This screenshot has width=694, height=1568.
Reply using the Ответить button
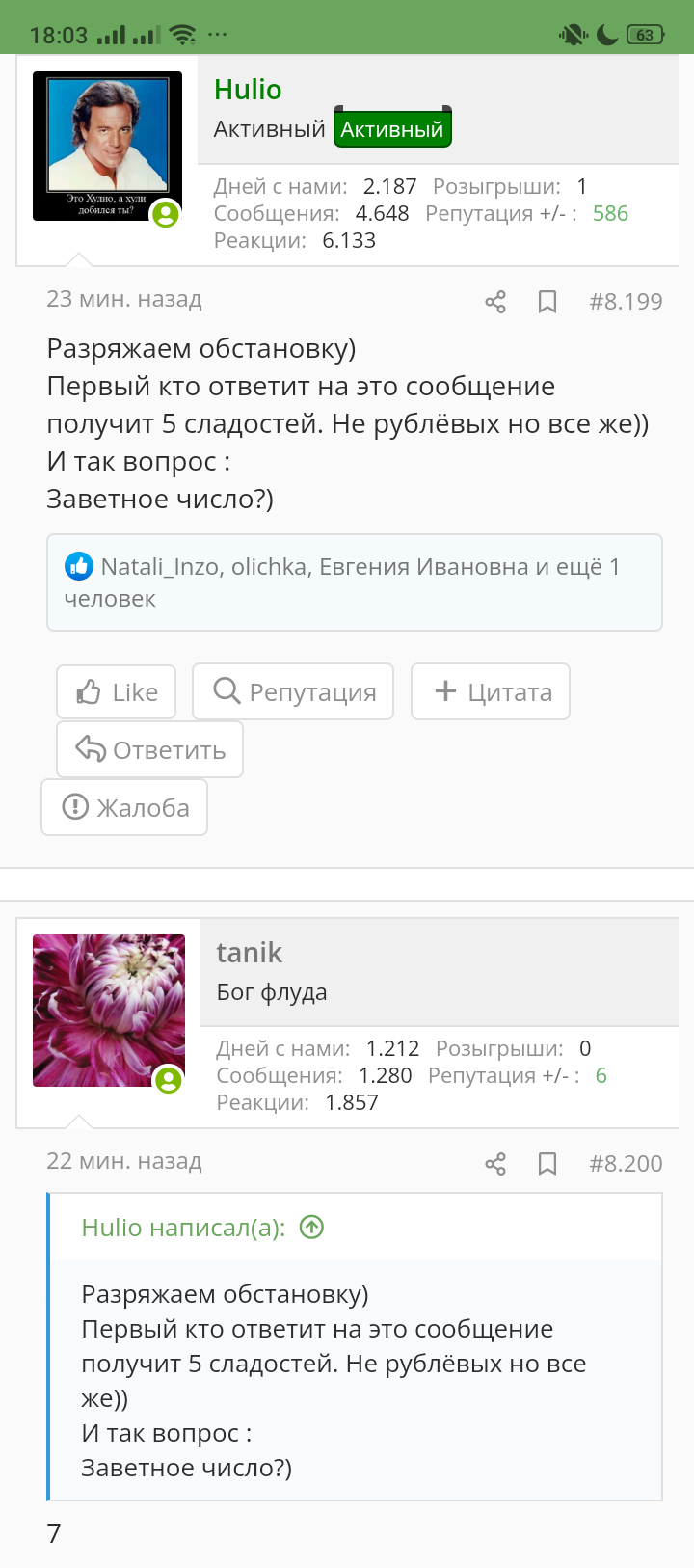pos(149,749)
